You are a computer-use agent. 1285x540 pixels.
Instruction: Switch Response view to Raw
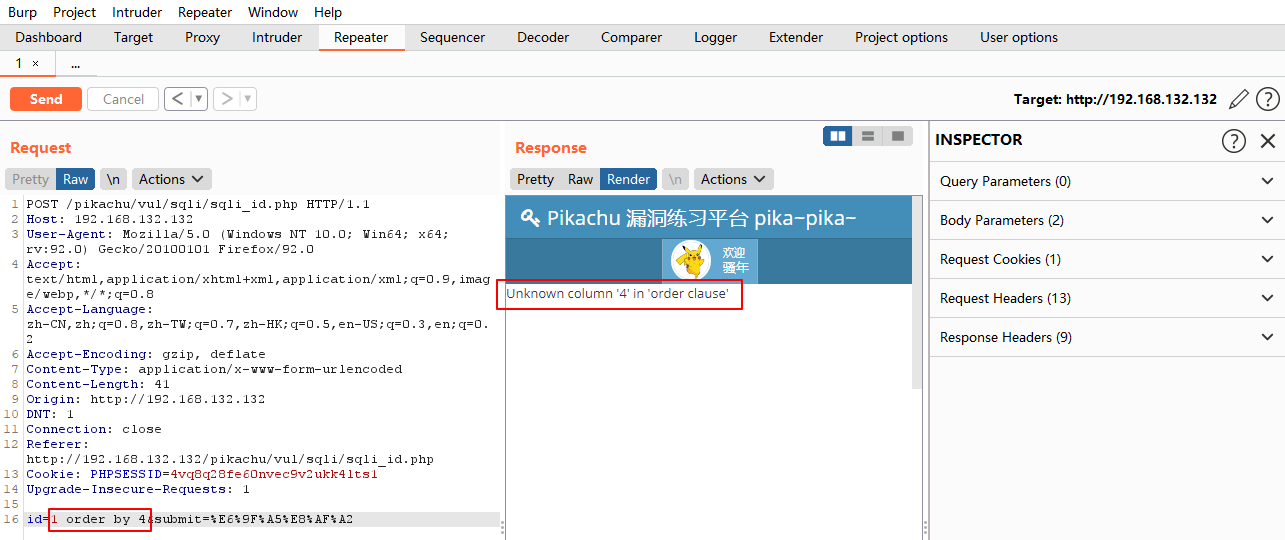coord(580,179)
